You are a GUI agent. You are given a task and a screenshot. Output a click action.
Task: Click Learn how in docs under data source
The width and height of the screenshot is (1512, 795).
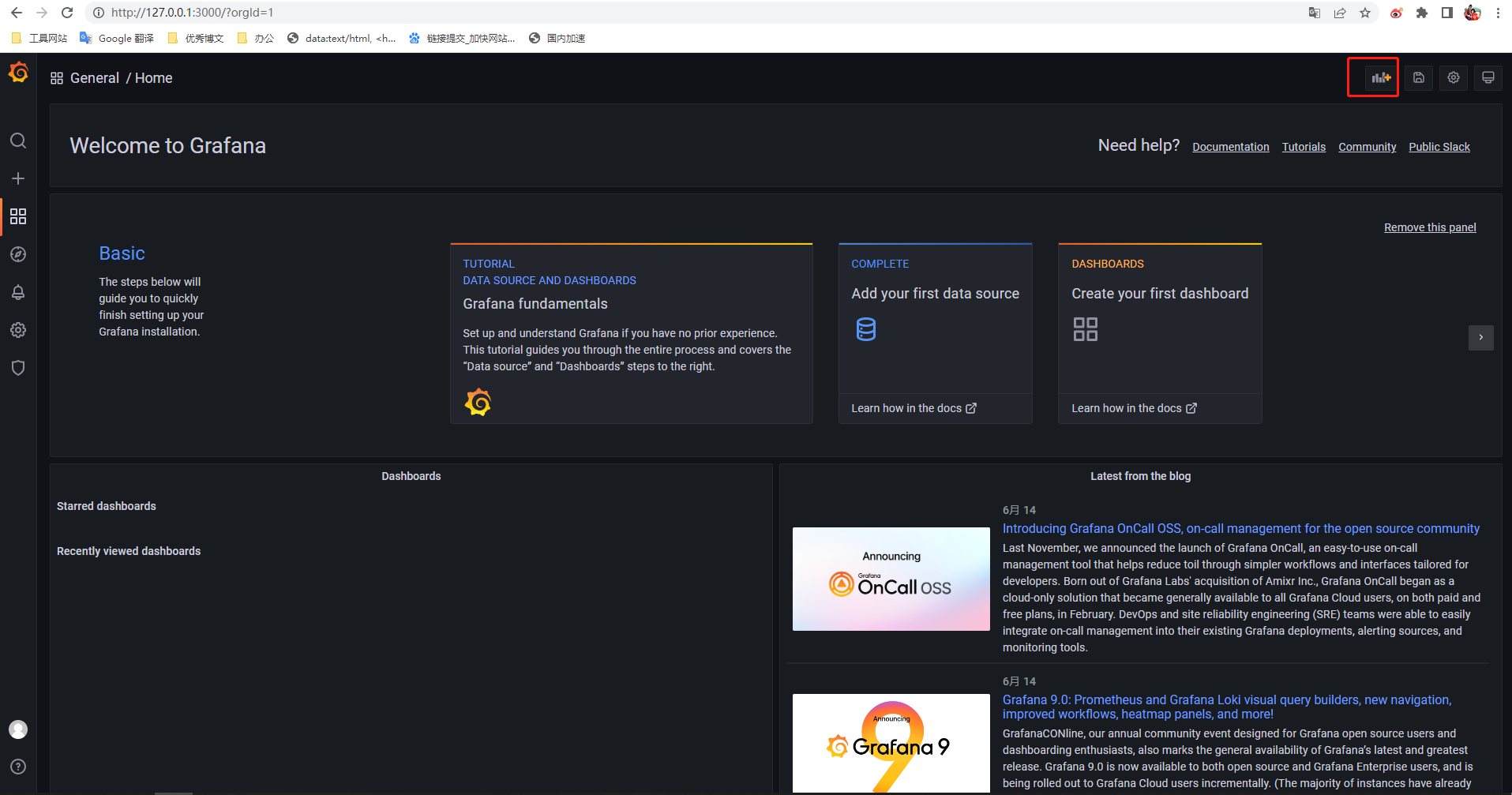tap(914, 408)
